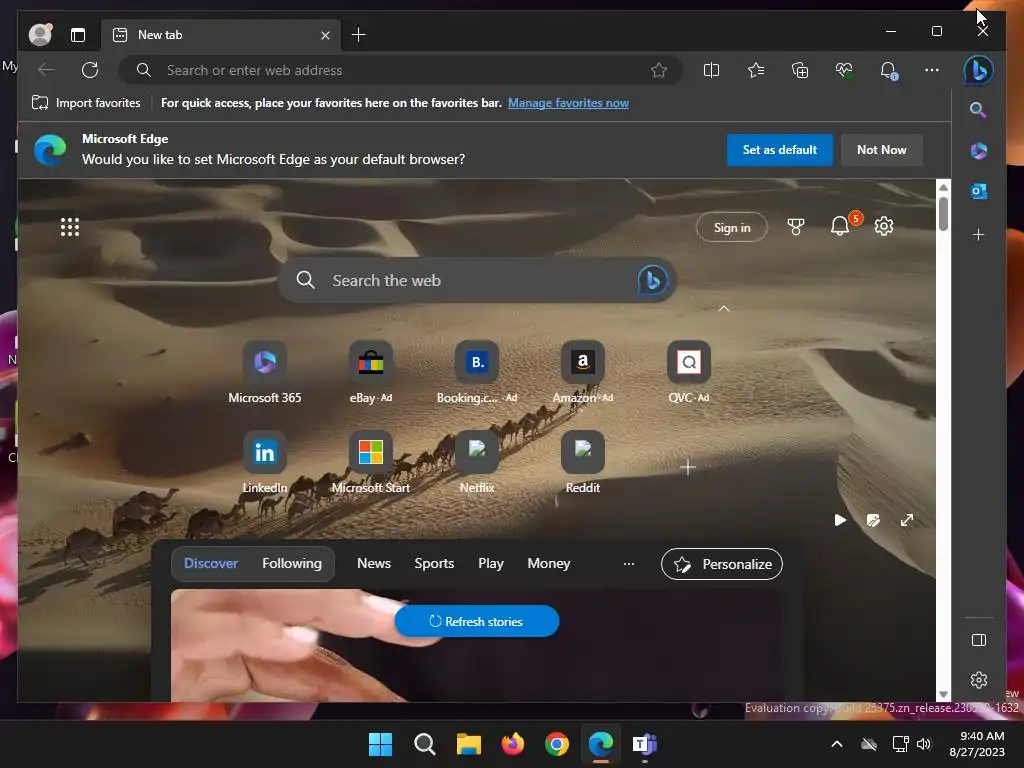The width and height of the screenshot is (1024, 768).
Task: Add a new quick link tile
Action: pyautogui.click(x=688, y=467)
